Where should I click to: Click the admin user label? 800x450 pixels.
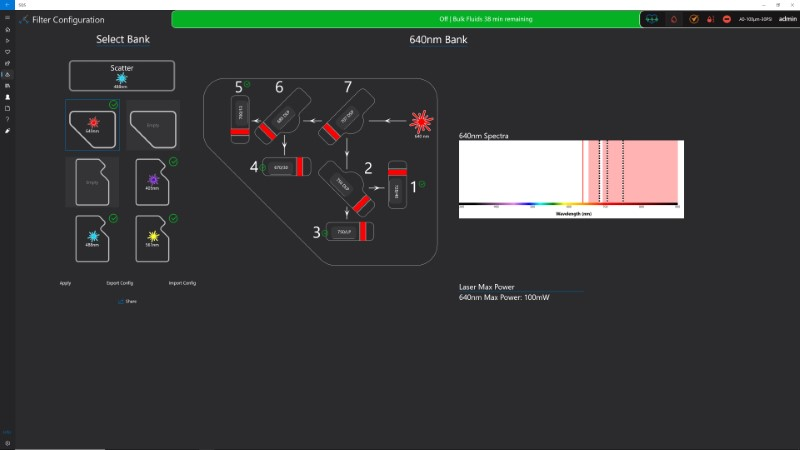coord(787,19)
